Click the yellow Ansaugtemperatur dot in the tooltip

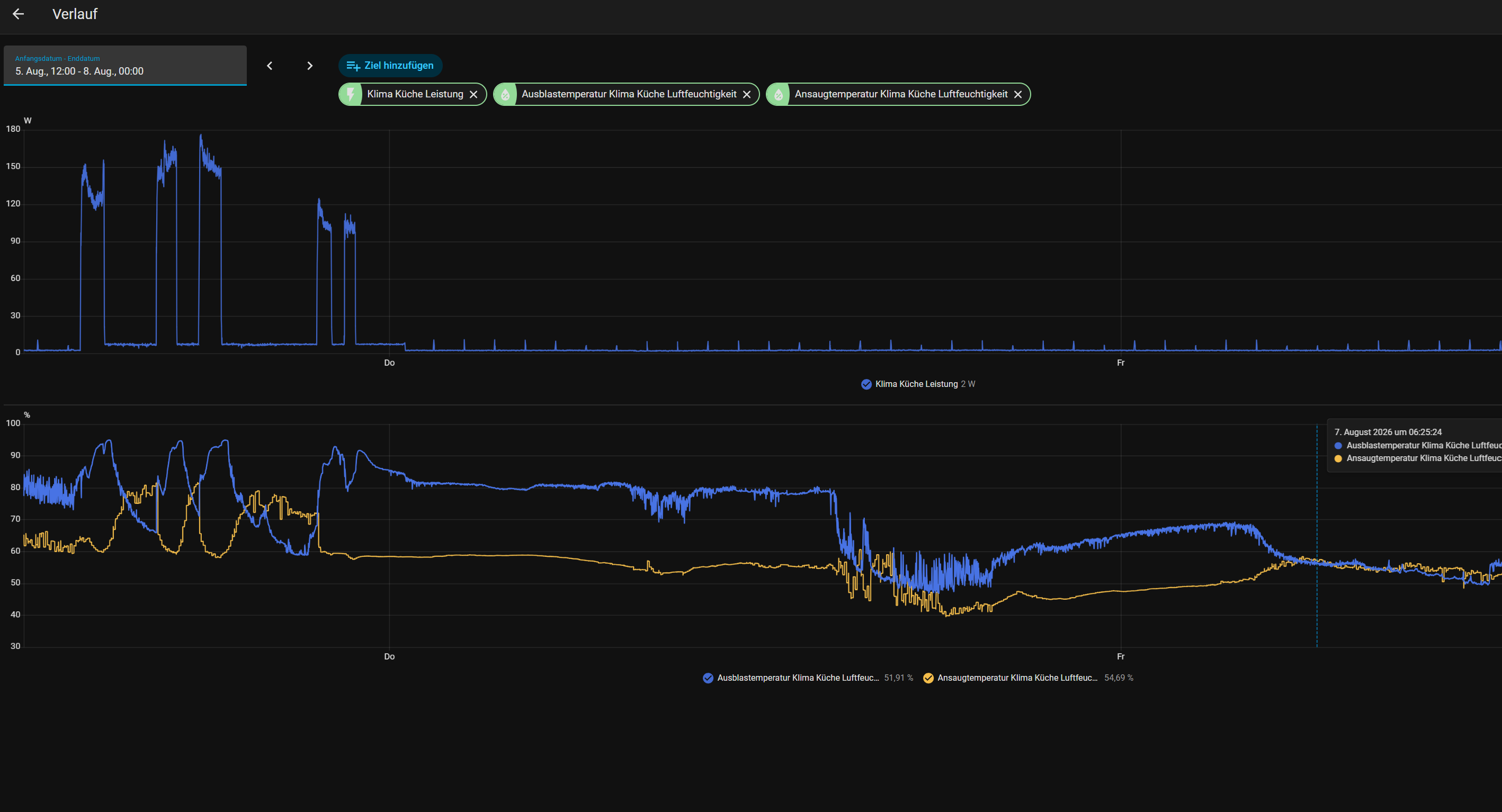pyautogui.click(x=1338, y=459)
